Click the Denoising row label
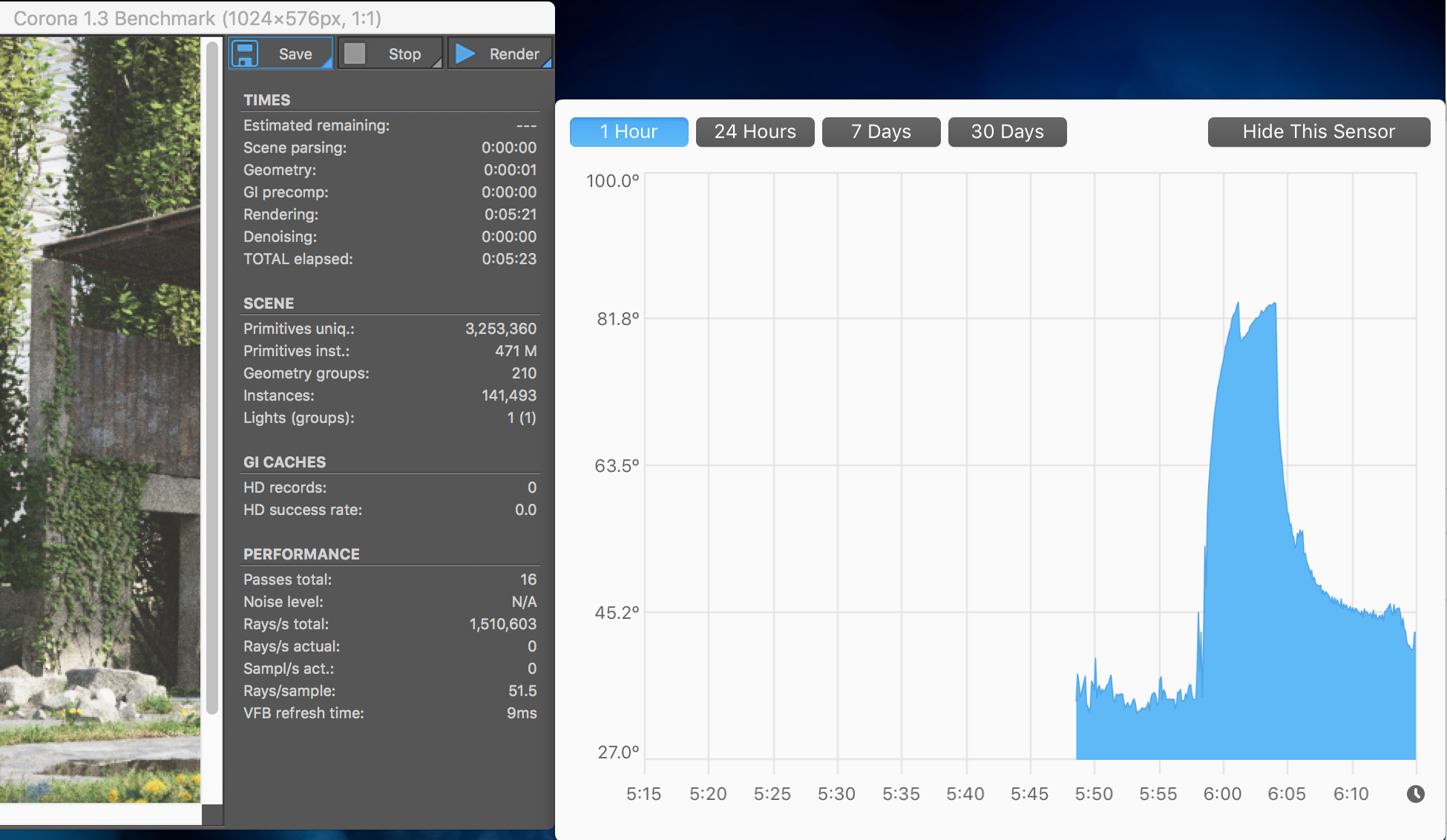This screenshot has height=840, width=1447. point(280,237)
